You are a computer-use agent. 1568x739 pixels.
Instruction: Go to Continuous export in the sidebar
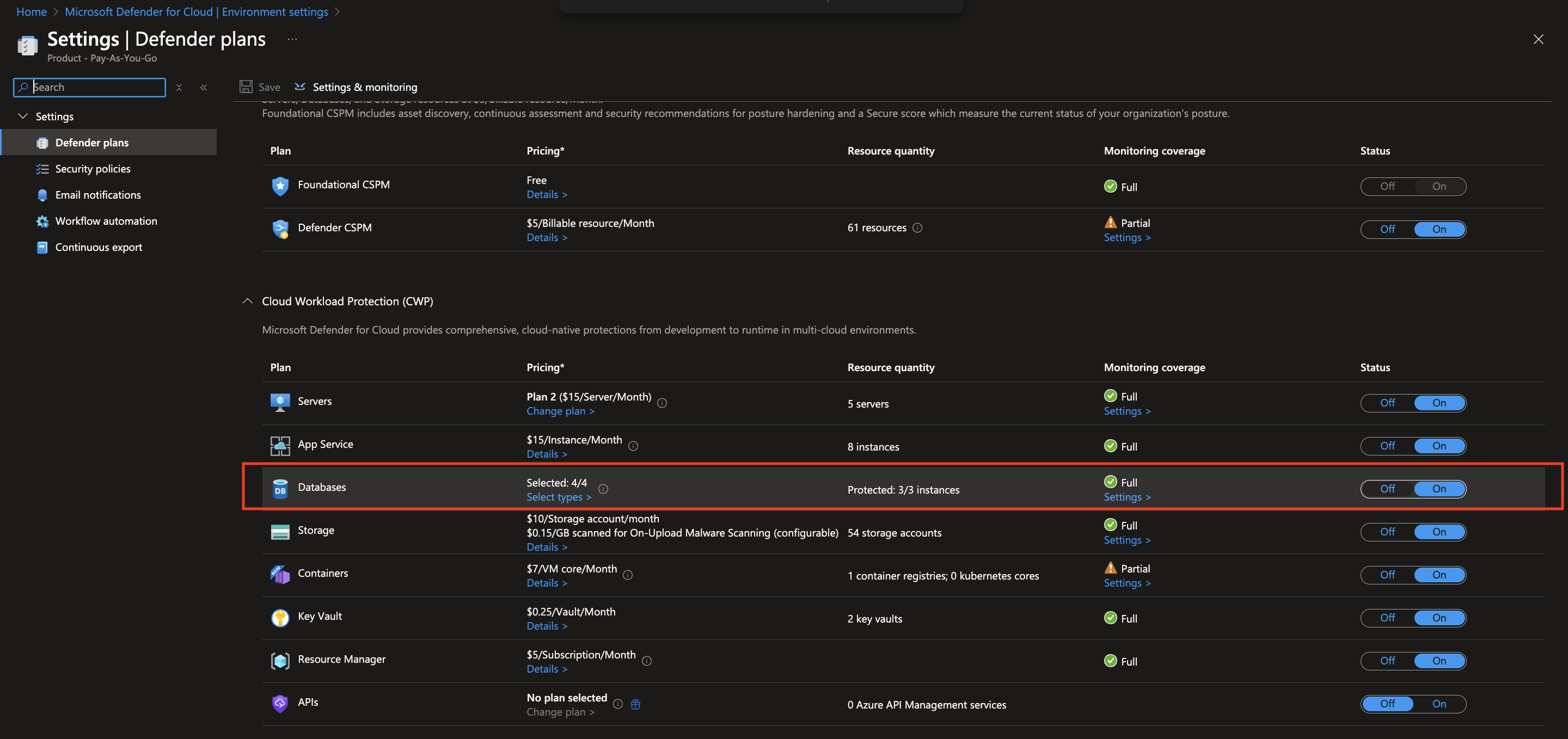99,247
